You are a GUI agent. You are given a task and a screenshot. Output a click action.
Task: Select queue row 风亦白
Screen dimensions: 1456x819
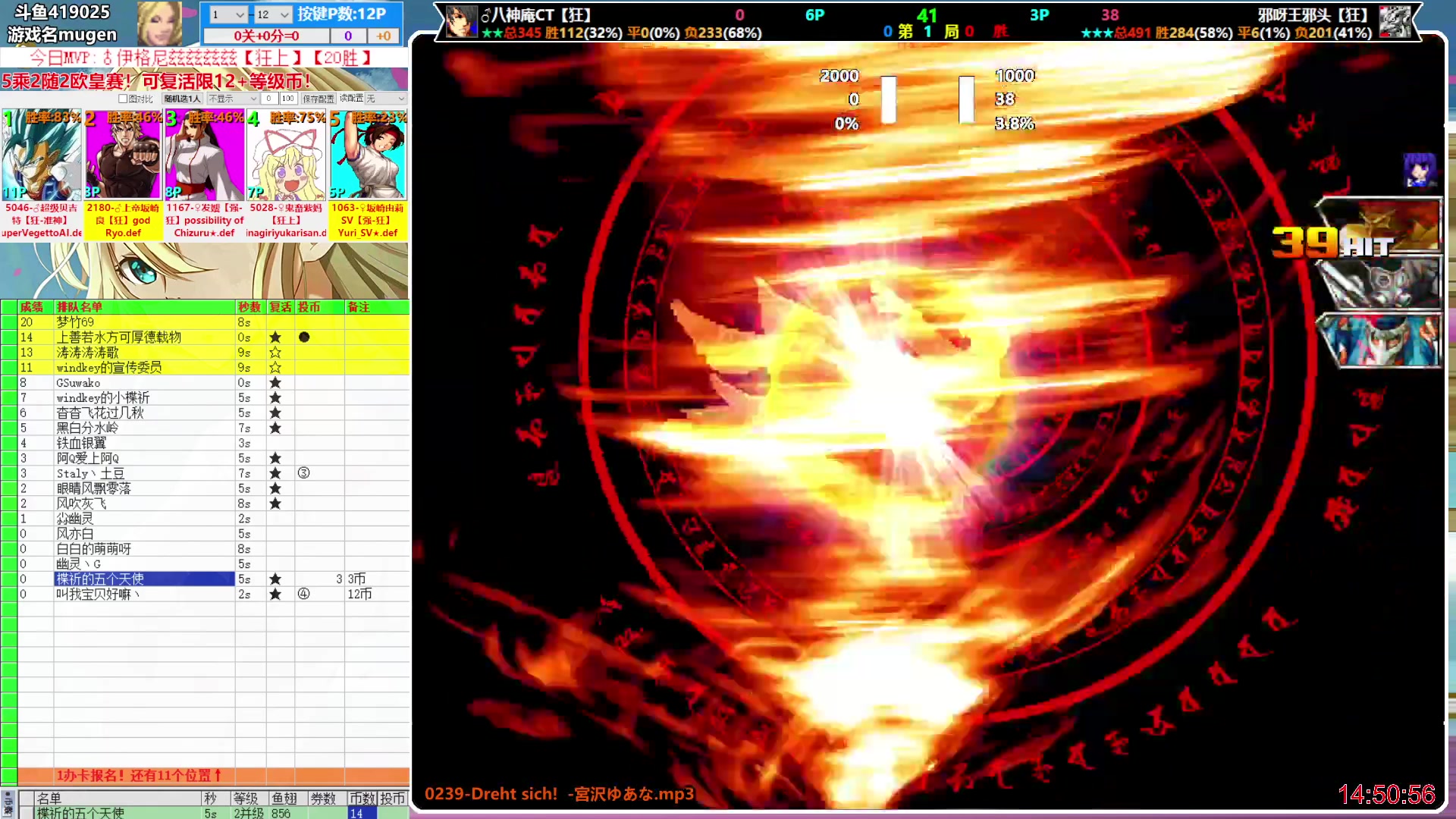205,534
